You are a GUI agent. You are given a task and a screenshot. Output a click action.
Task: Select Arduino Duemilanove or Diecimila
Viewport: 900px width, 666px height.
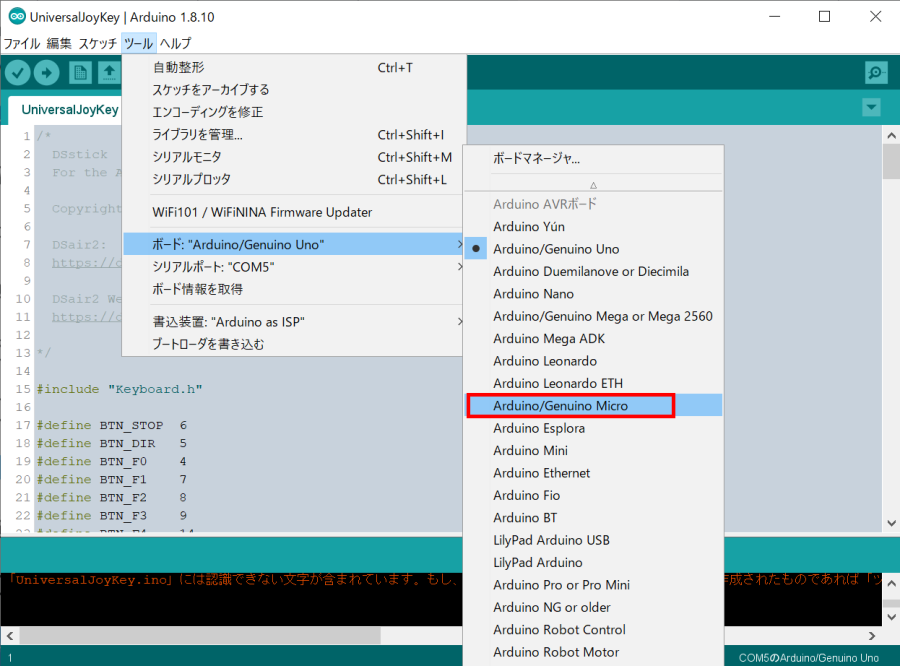(593, 271)
